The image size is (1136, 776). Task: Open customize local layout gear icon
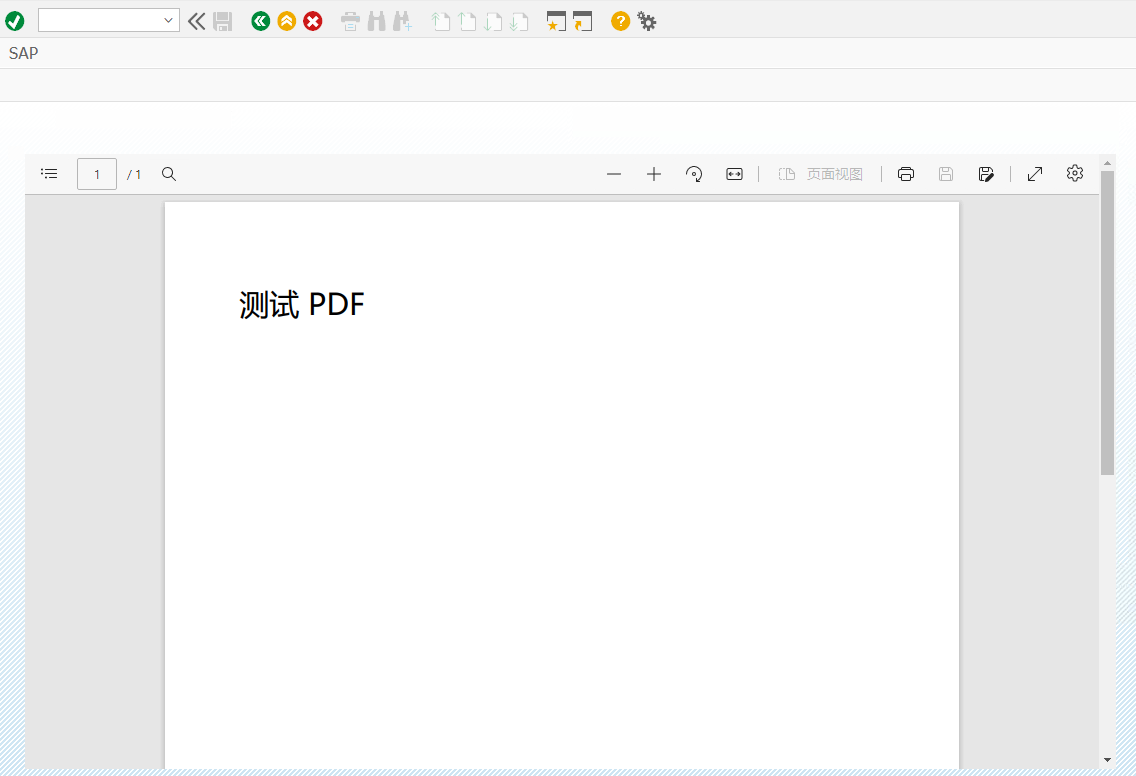click(647, 21)
